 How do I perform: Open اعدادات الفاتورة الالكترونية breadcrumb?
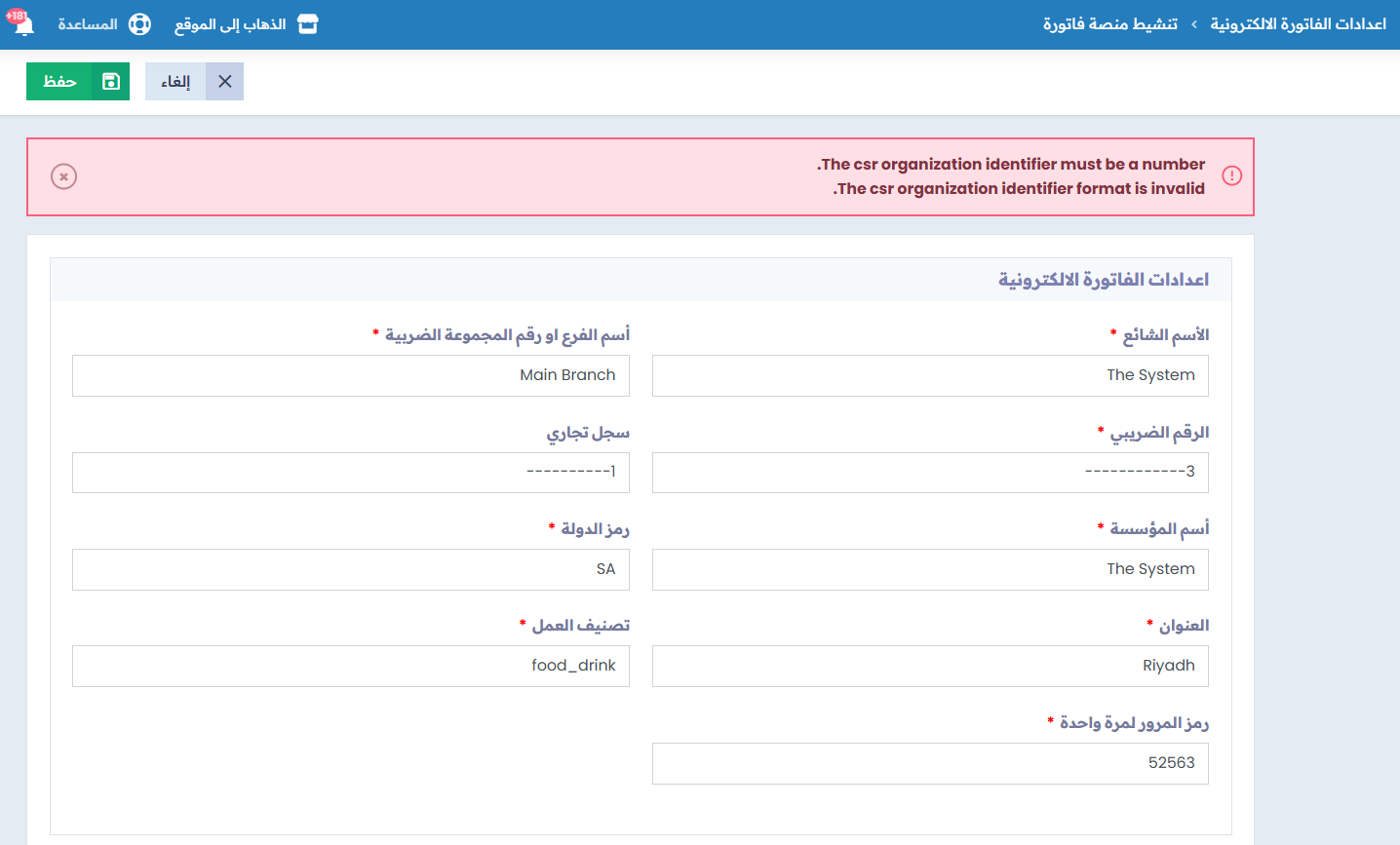pyautogui.click(x=1298, y=24)
